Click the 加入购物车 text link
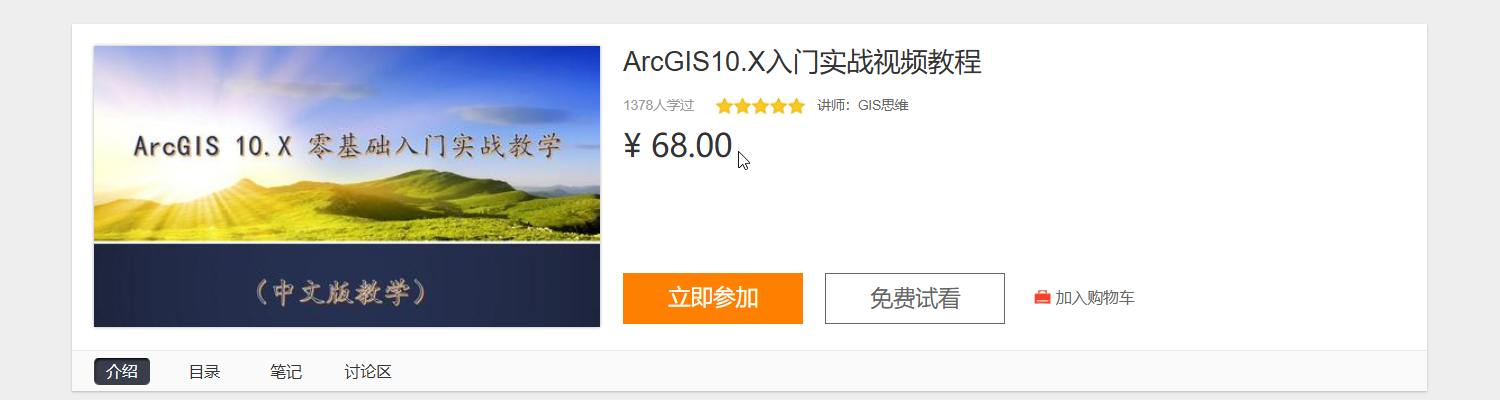Screen dimensions: 1500x400 pos(1095,298)
